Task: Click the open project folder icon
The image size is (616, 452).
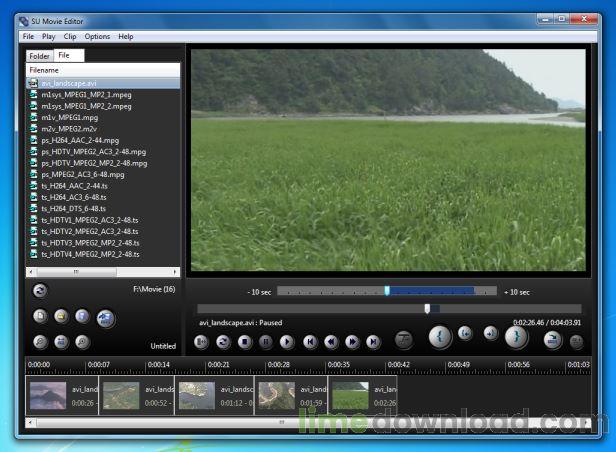Action: coord(61,317)
